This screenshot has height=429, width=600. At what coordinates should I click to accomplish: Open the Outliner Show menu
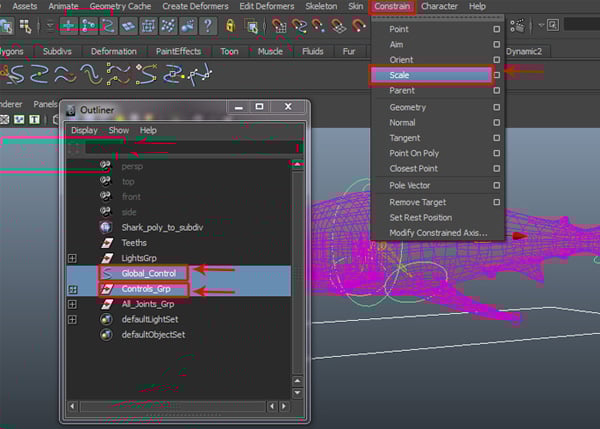(119, 130)
